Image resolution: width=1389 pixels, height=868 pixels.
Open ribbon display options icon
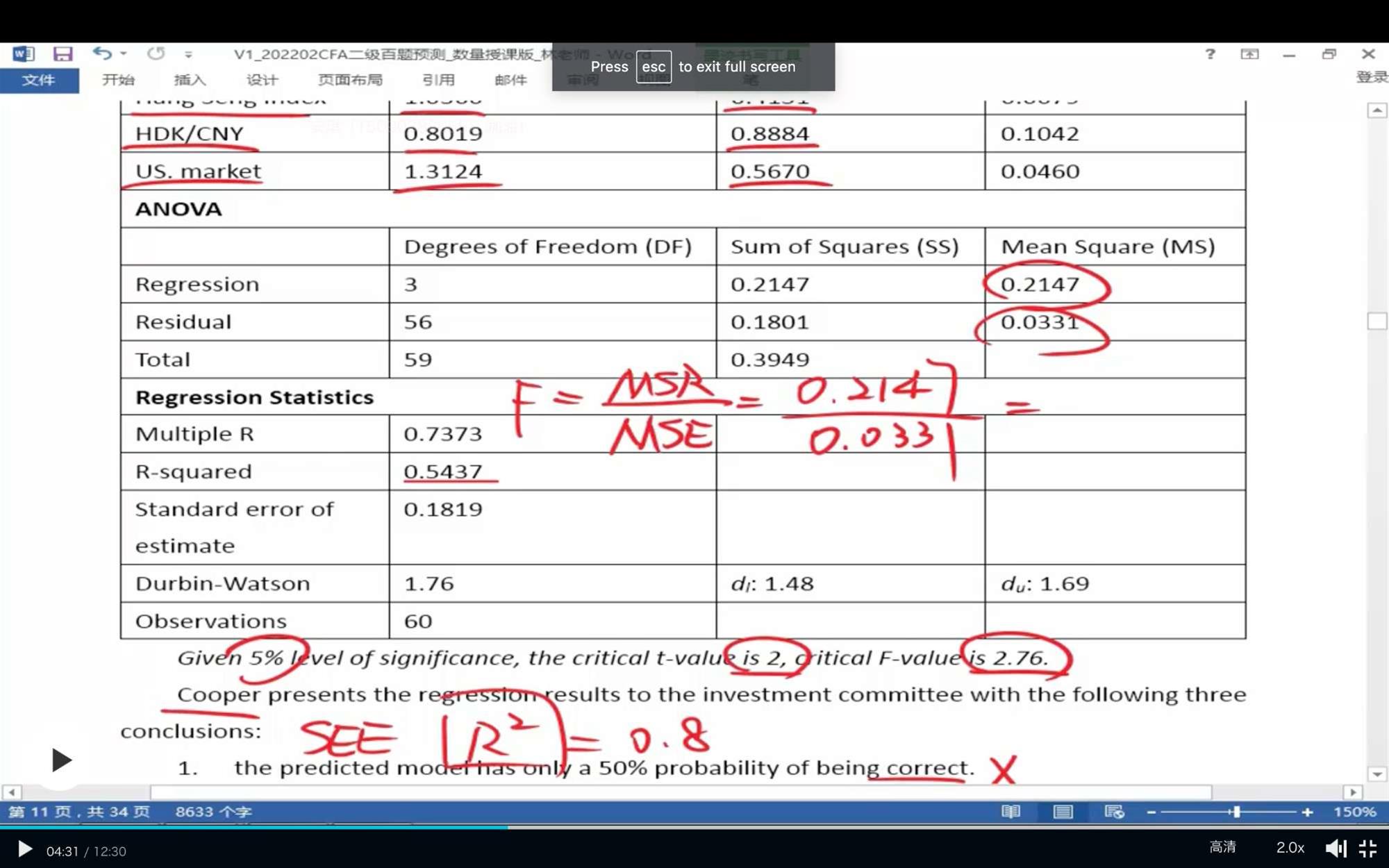1249,53
